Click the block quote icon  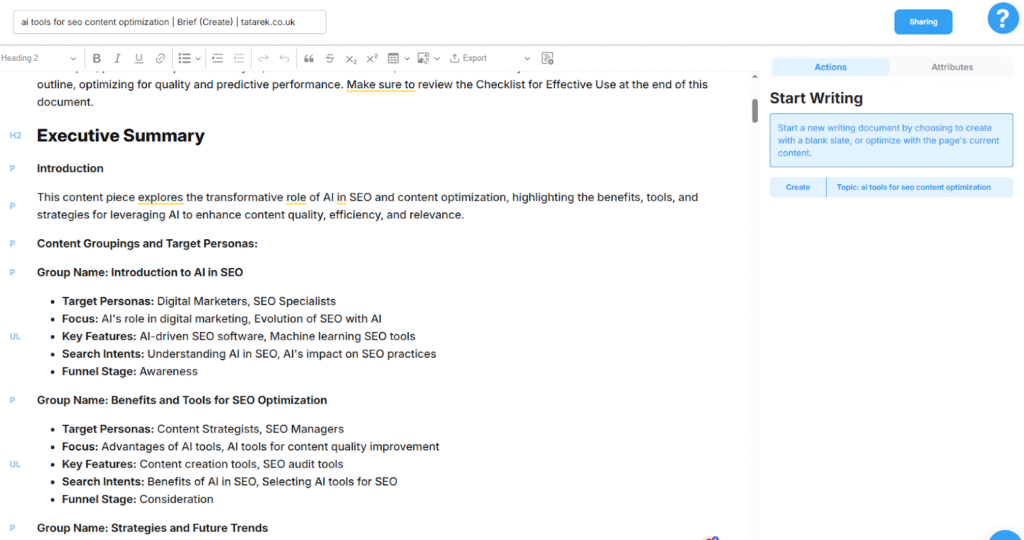pos(308,58)
